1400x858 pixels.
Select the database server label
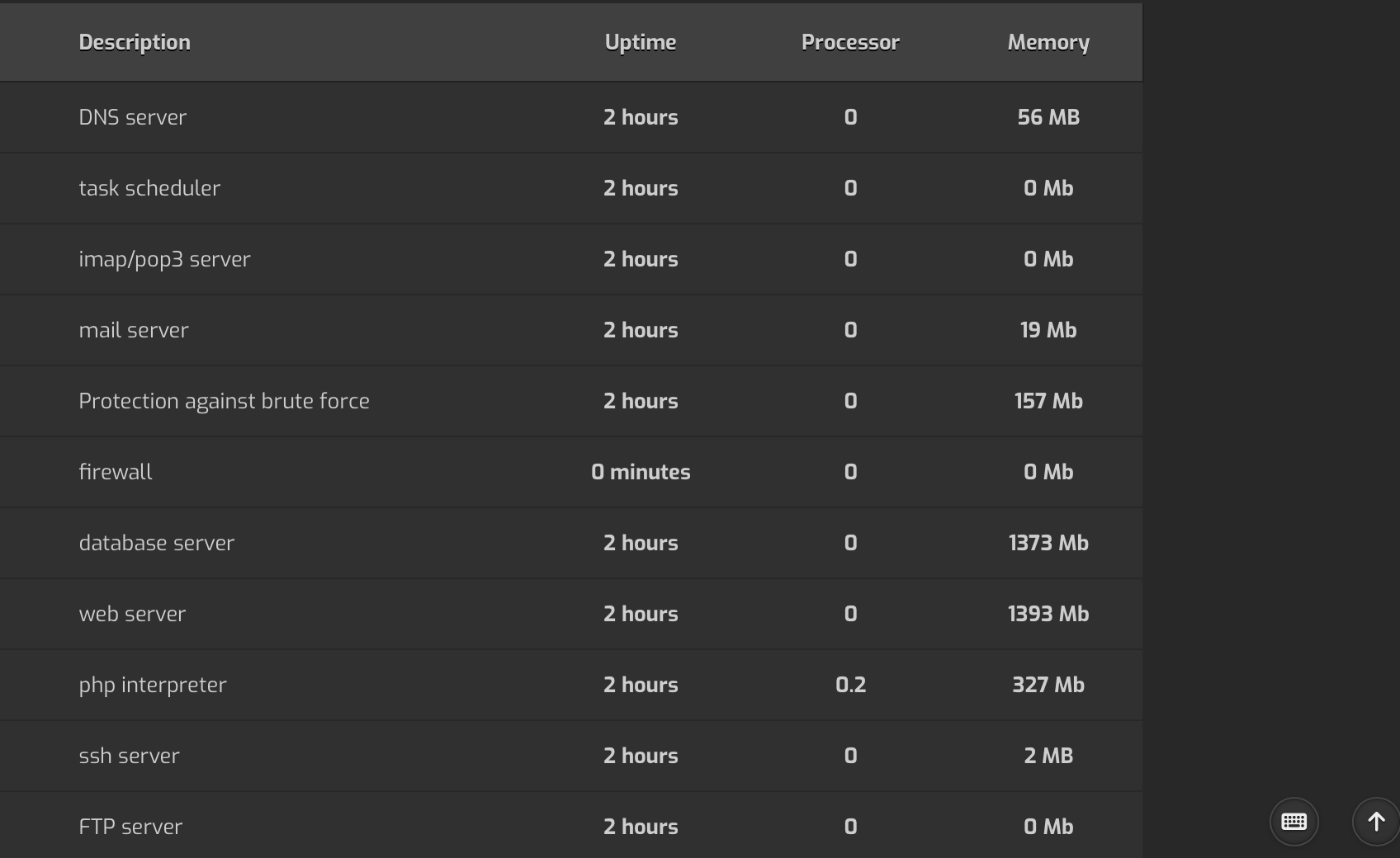(156, 543)
